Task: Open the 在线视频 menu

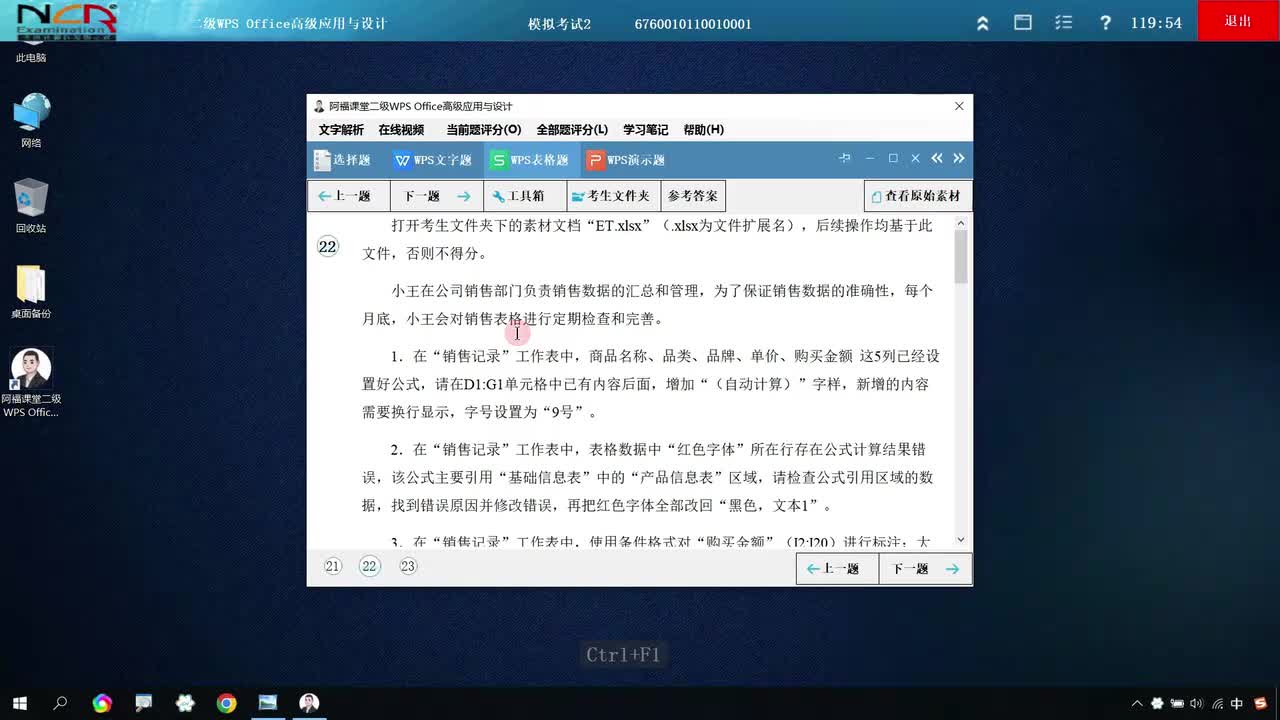Action: (x=401, y=130)
